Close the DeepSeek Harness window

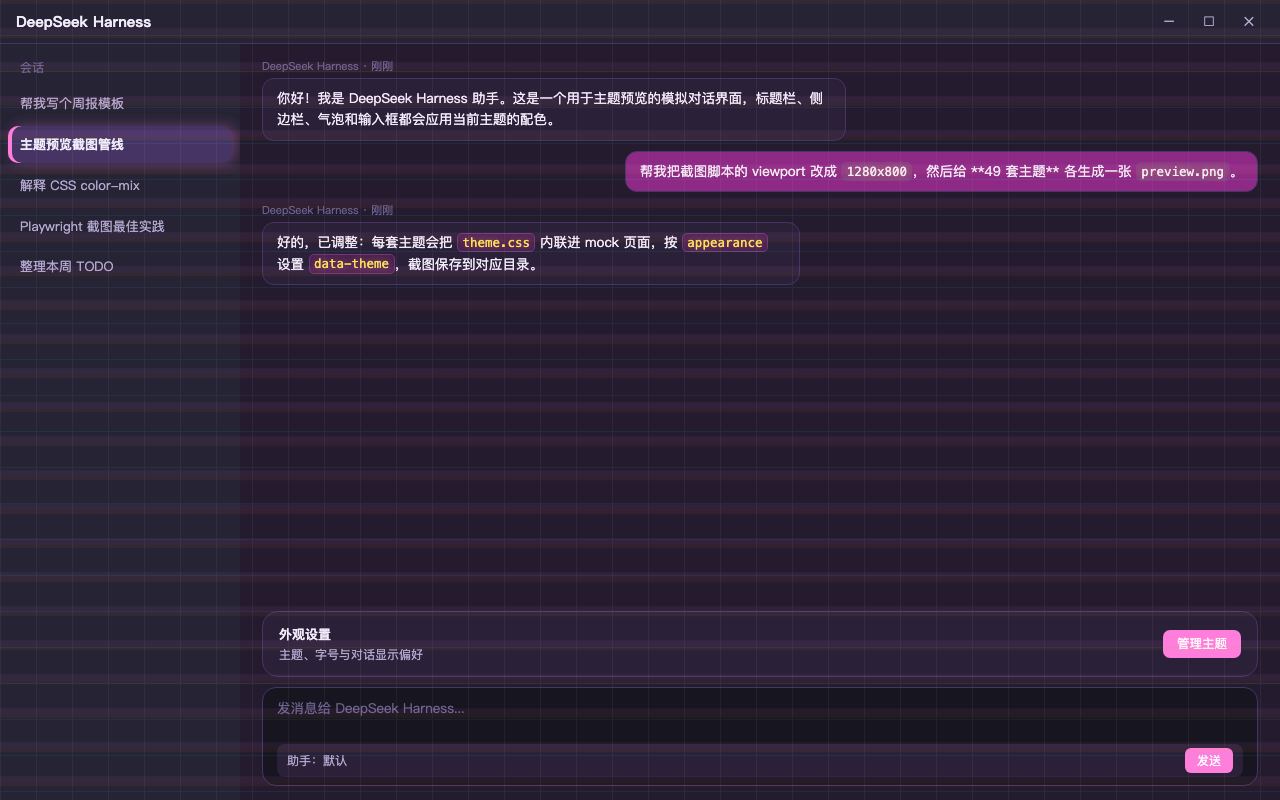(1248, 21)
